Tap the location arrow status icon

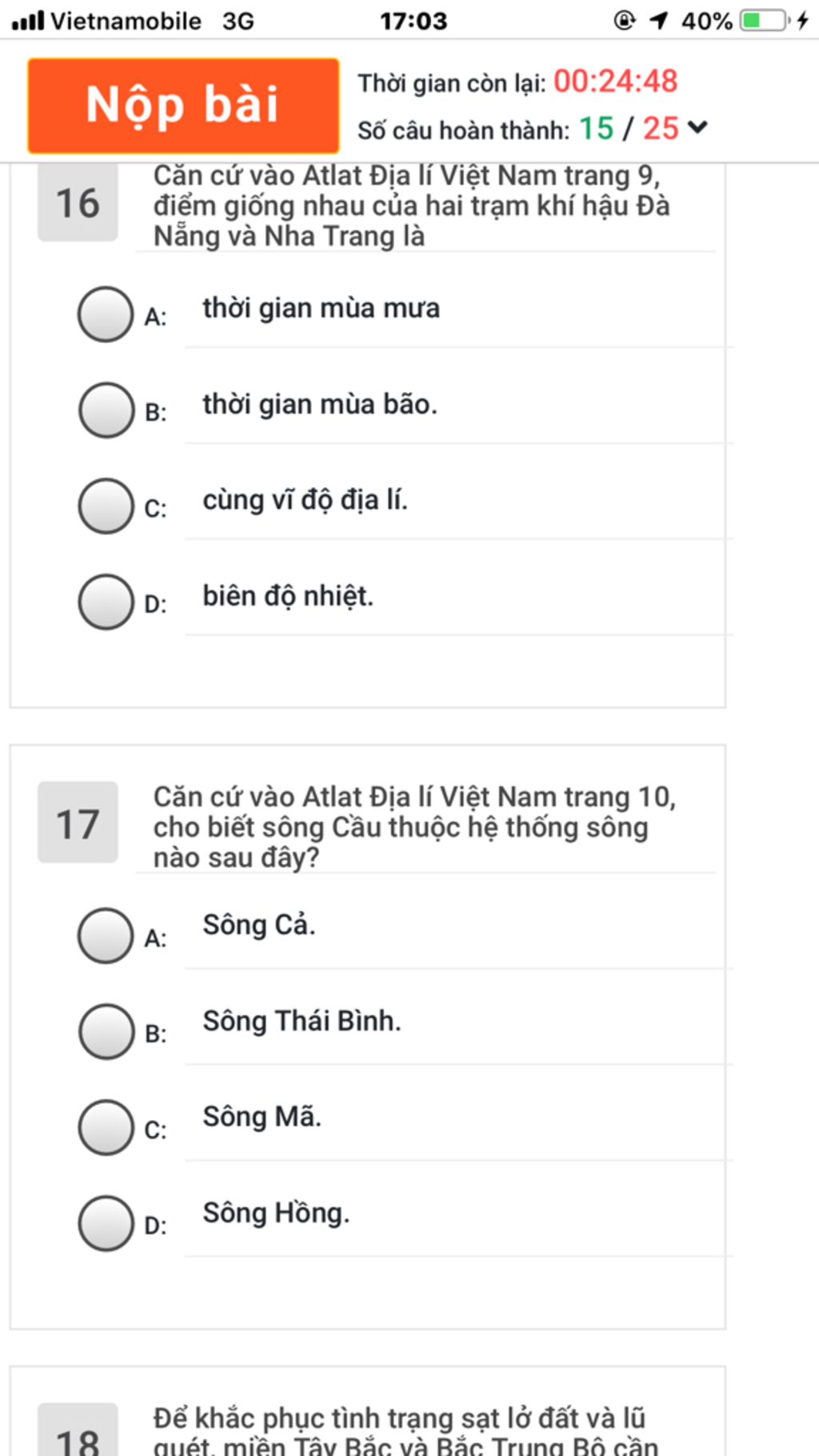[658, 20]
